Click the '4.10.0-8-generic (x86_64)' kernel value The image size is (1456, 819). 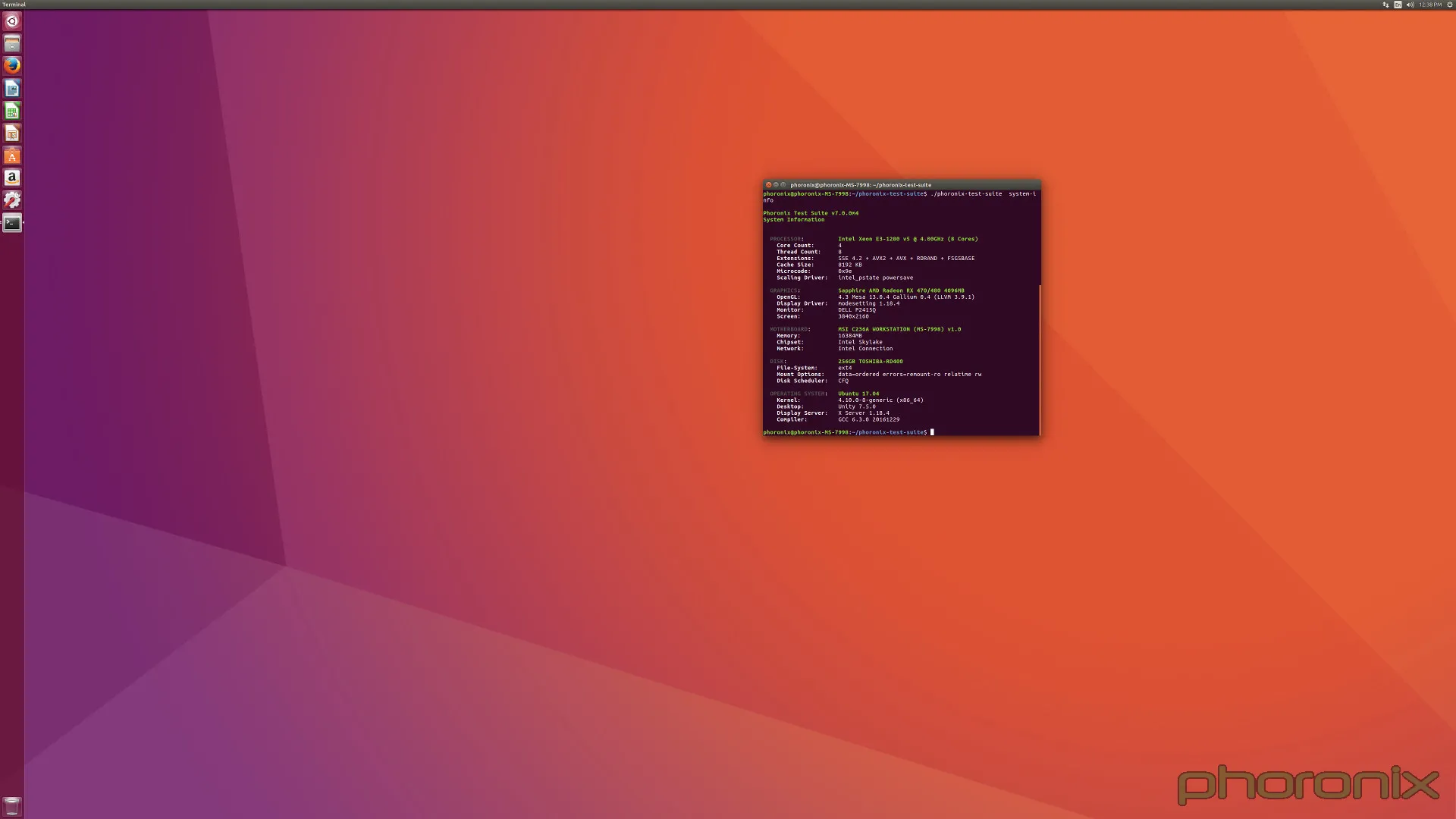[880, 400]
